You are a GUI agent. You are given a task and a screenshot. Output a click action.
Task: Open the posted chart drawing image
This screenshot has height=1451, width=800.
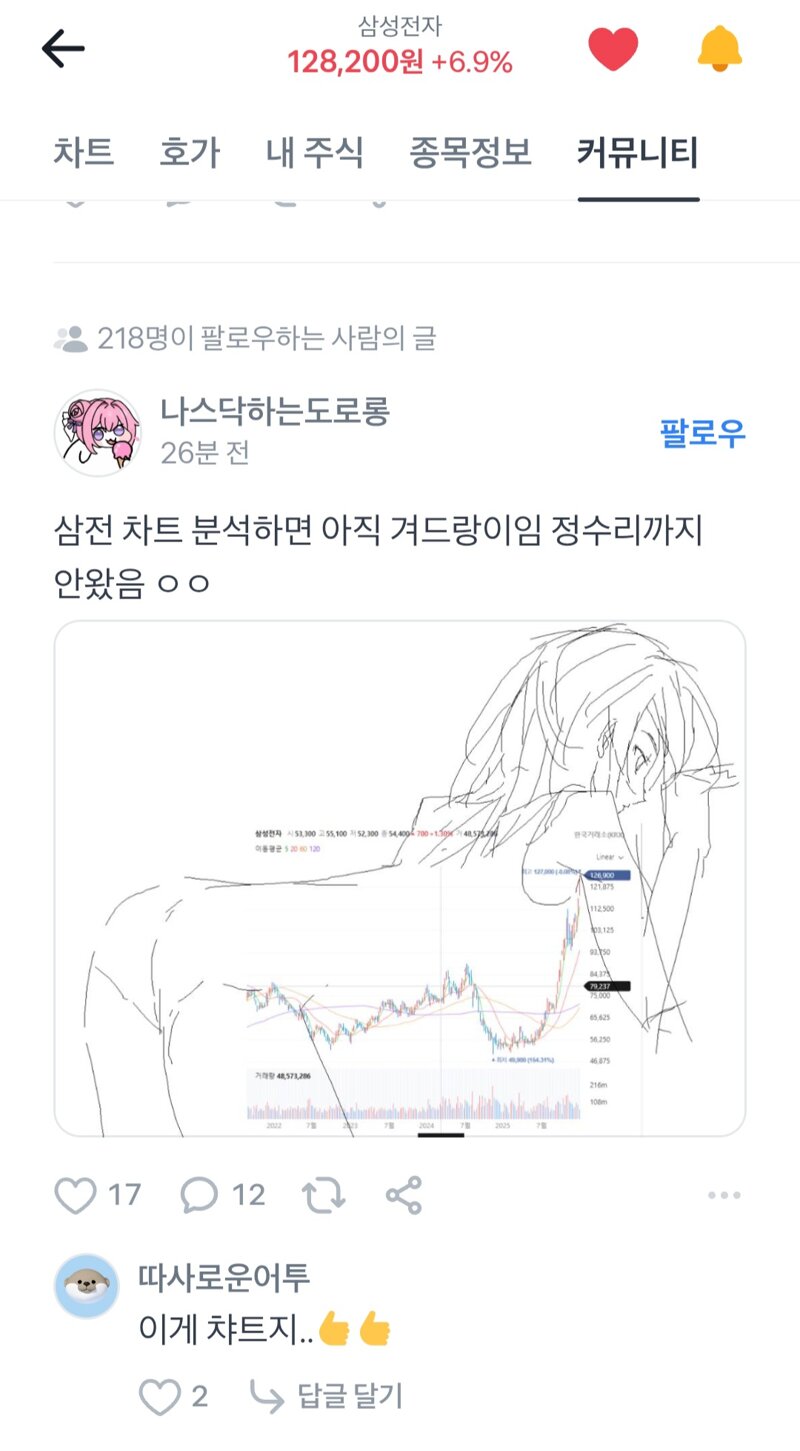pyautogui.click(x=400, y=879)
